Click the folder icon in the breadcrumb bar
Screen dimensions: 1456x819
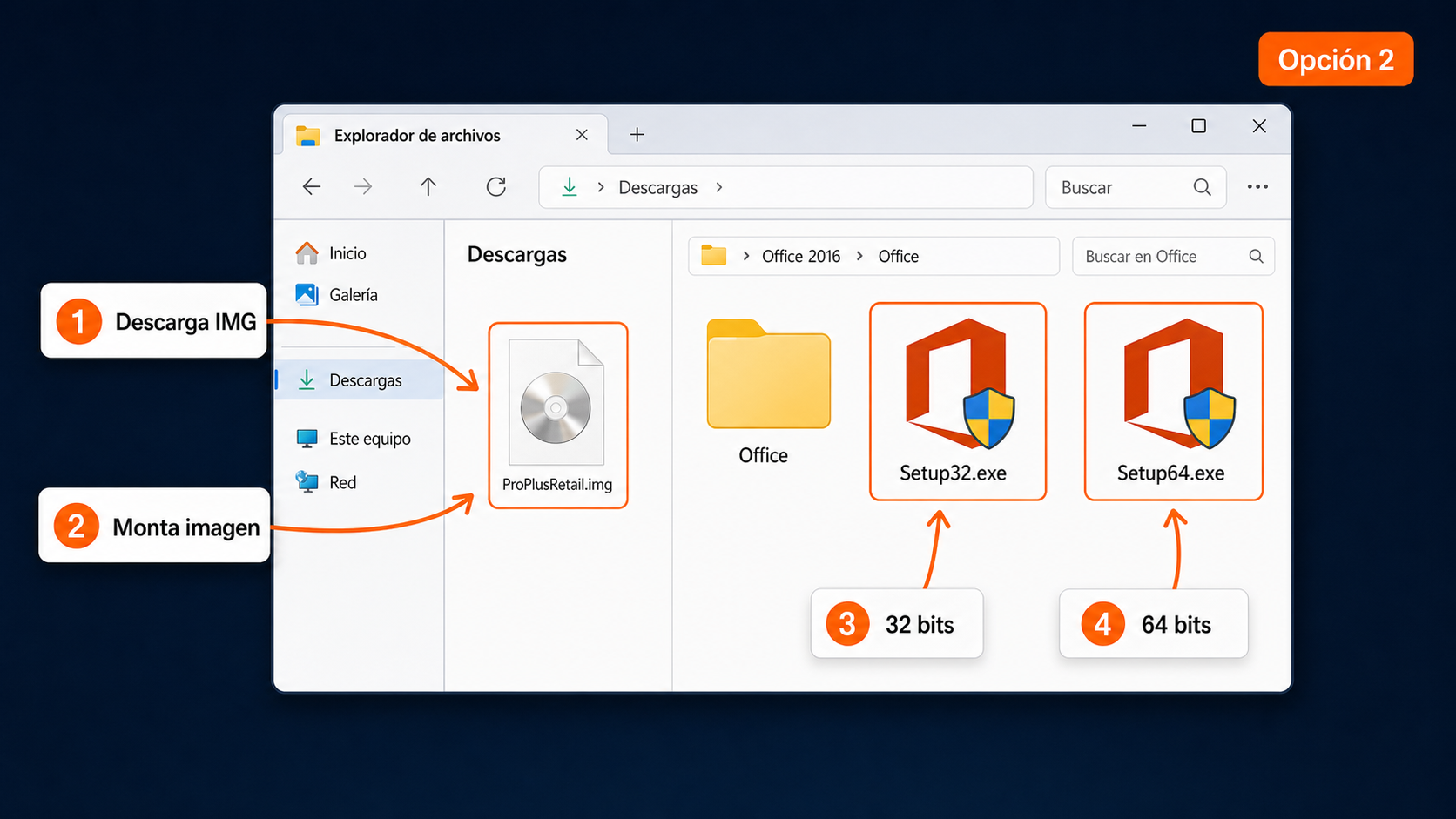[x=714, y=255]
